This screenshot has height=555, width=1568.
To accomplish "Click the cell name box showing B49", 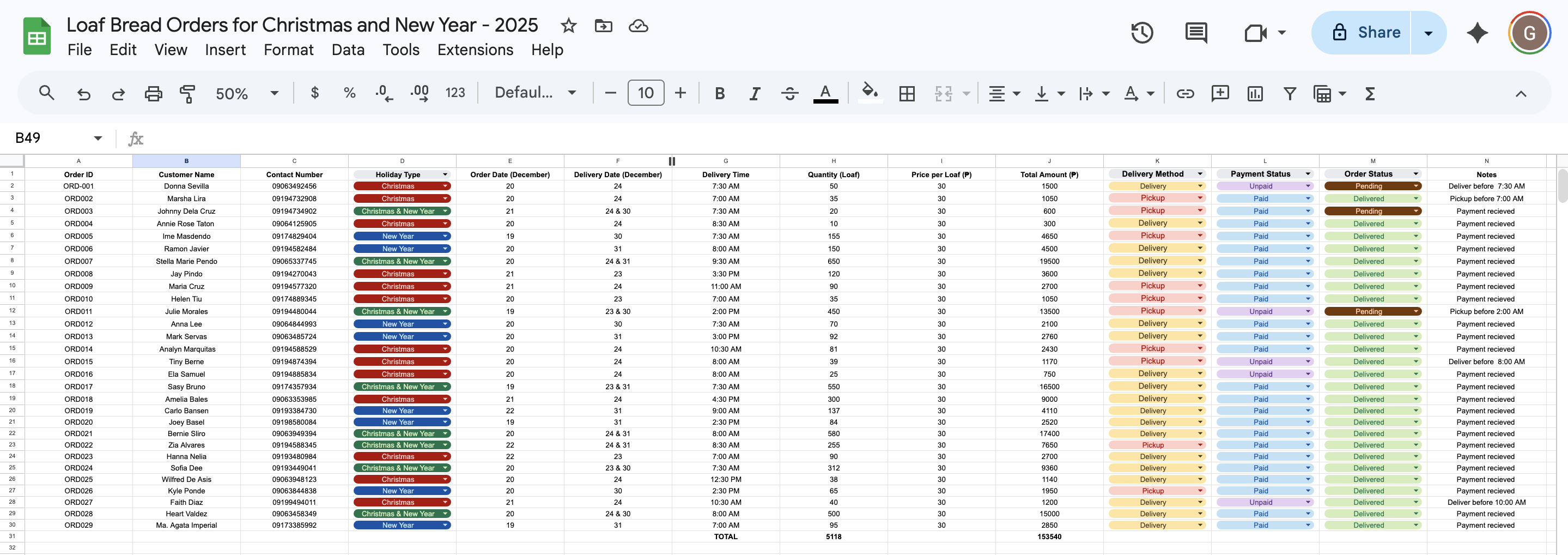I will (x=52, y=138).
